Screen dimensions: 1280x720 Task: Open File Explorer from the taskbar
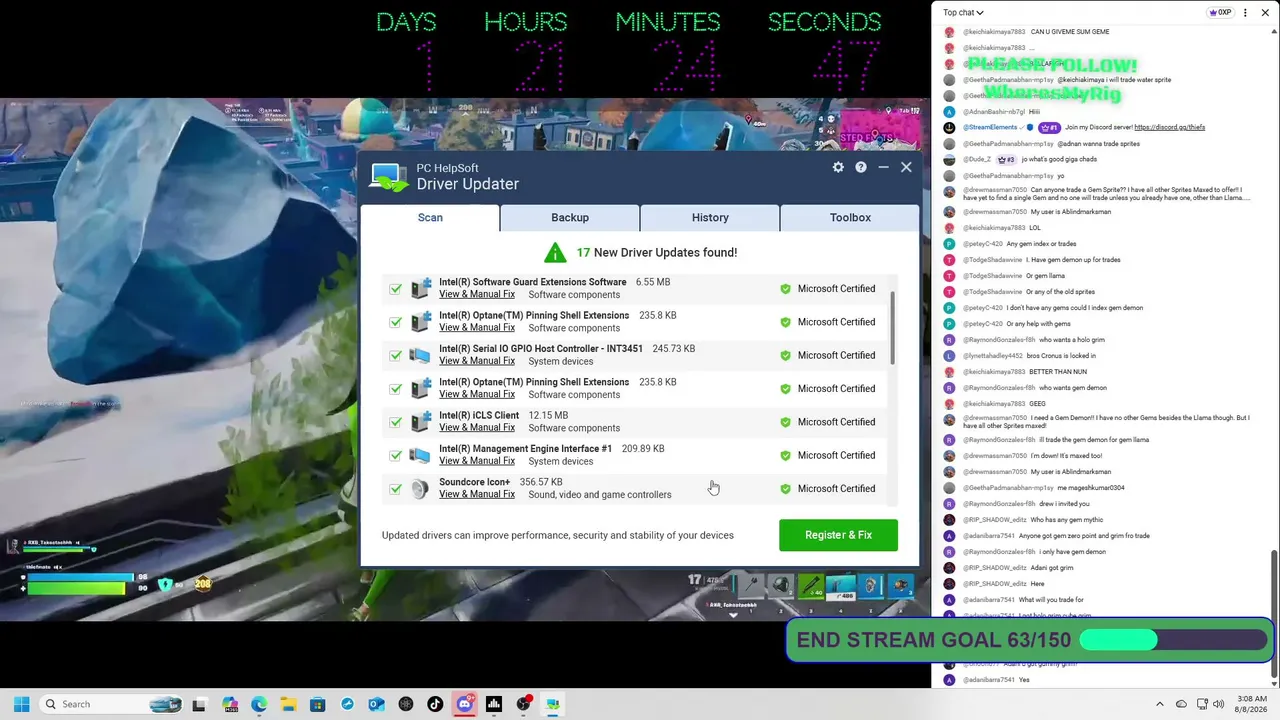[288, 704]
